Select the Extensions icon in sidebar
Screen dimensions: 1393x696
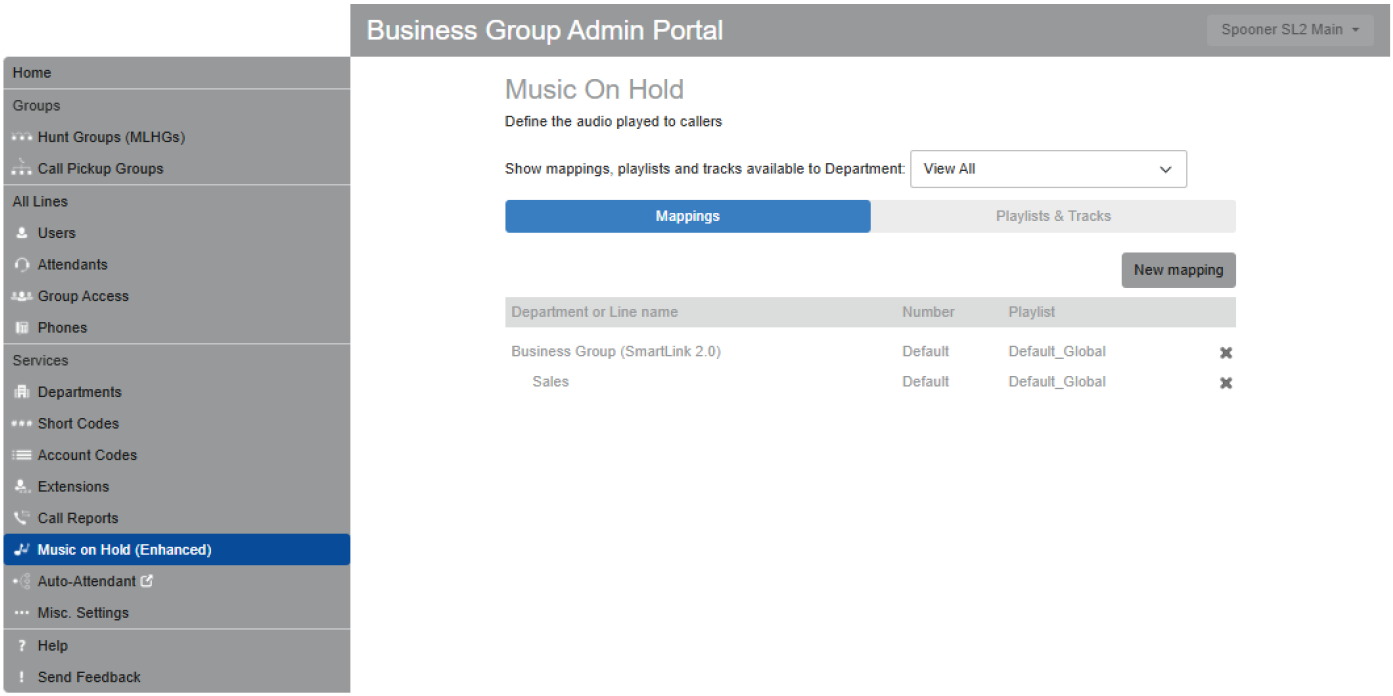(22, 486)
